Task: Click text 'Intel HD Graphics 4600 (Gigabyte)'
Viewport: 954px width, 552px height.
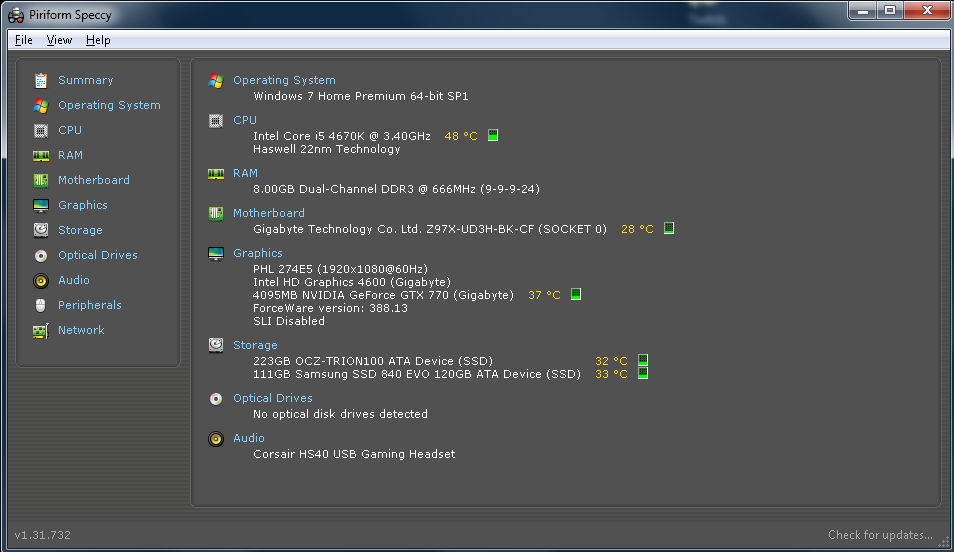Action: [352, 282]
